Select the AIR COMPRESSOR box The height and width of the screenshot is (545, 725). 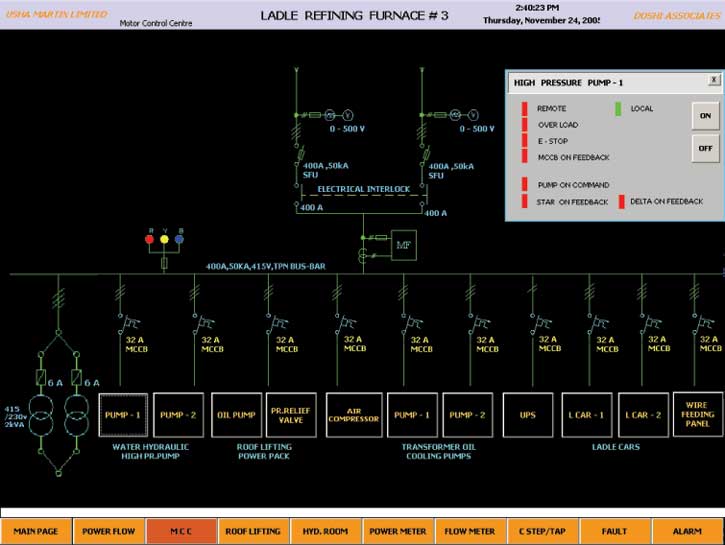(x=354, y=415)
